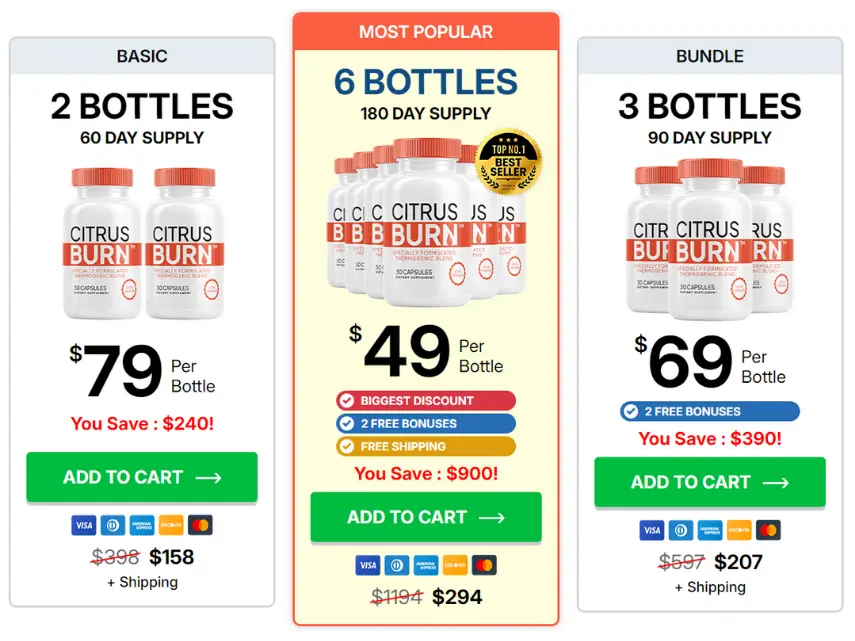The image size is (855, 641).
Task: Click the crossed-out $1194 original price
Action: point(397,596)
